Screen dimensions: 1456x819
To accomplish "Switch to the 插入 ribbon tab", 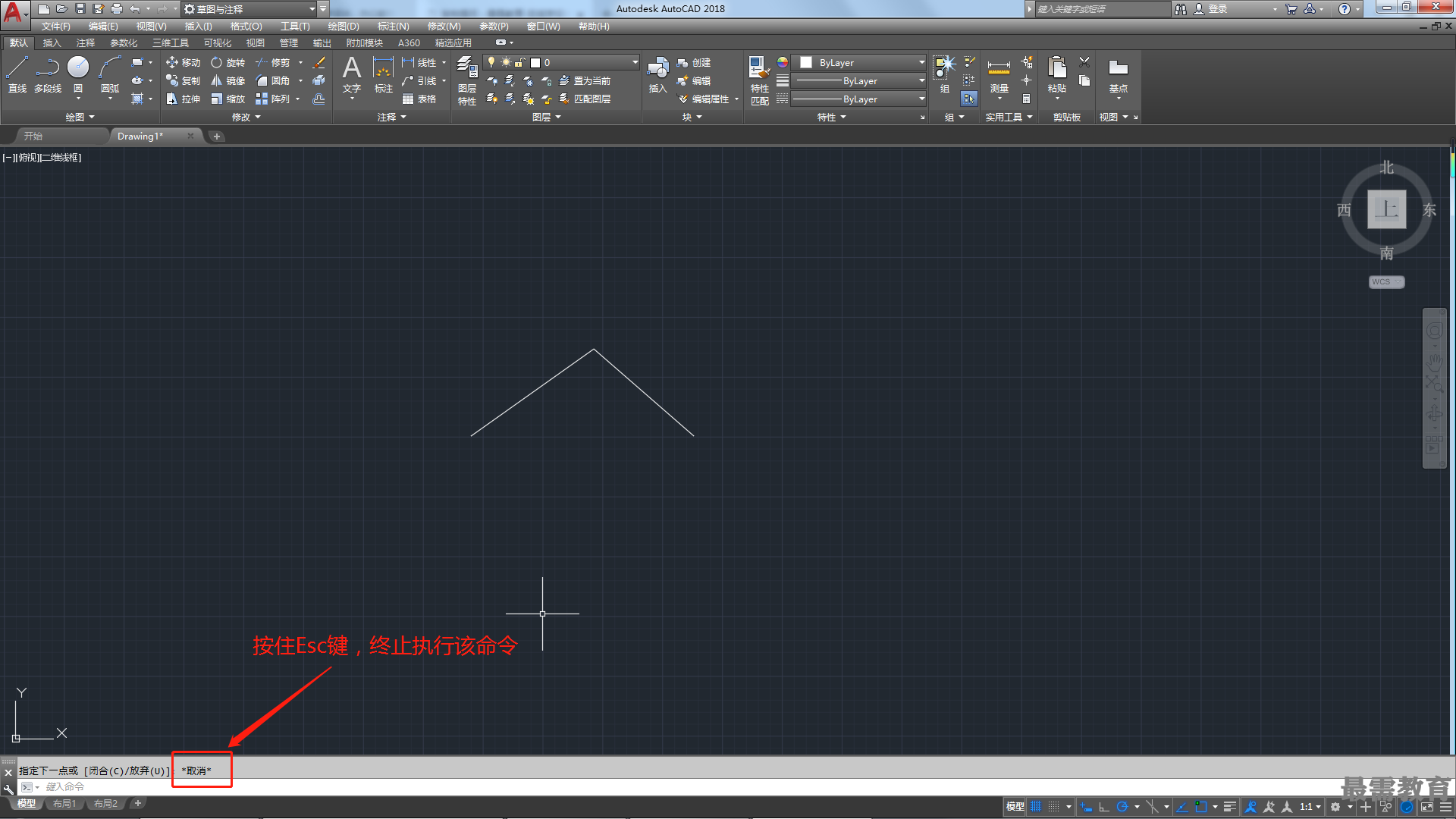I will click(x=52, y=43).
